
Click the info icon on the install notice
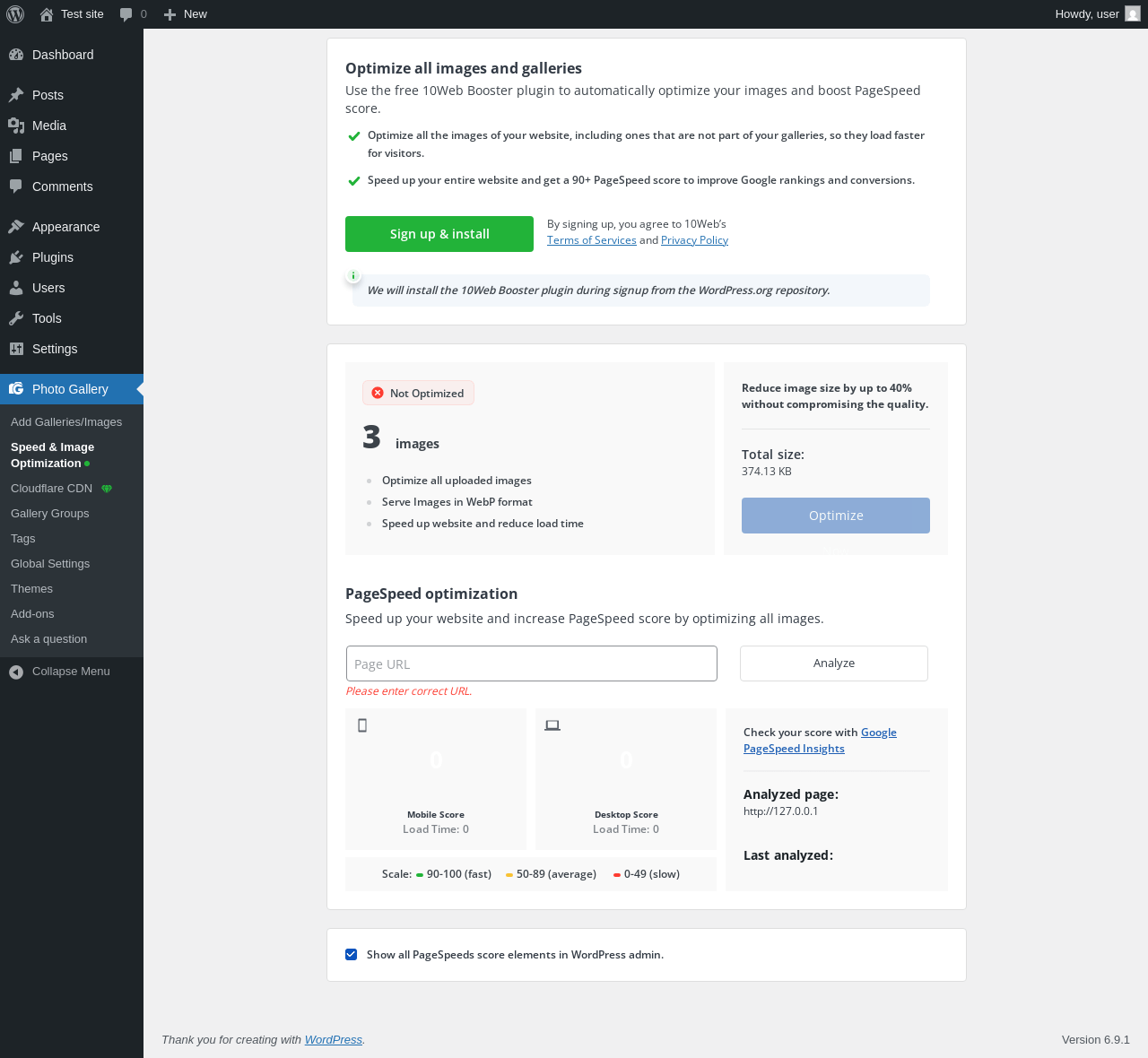tap(353, 276)
